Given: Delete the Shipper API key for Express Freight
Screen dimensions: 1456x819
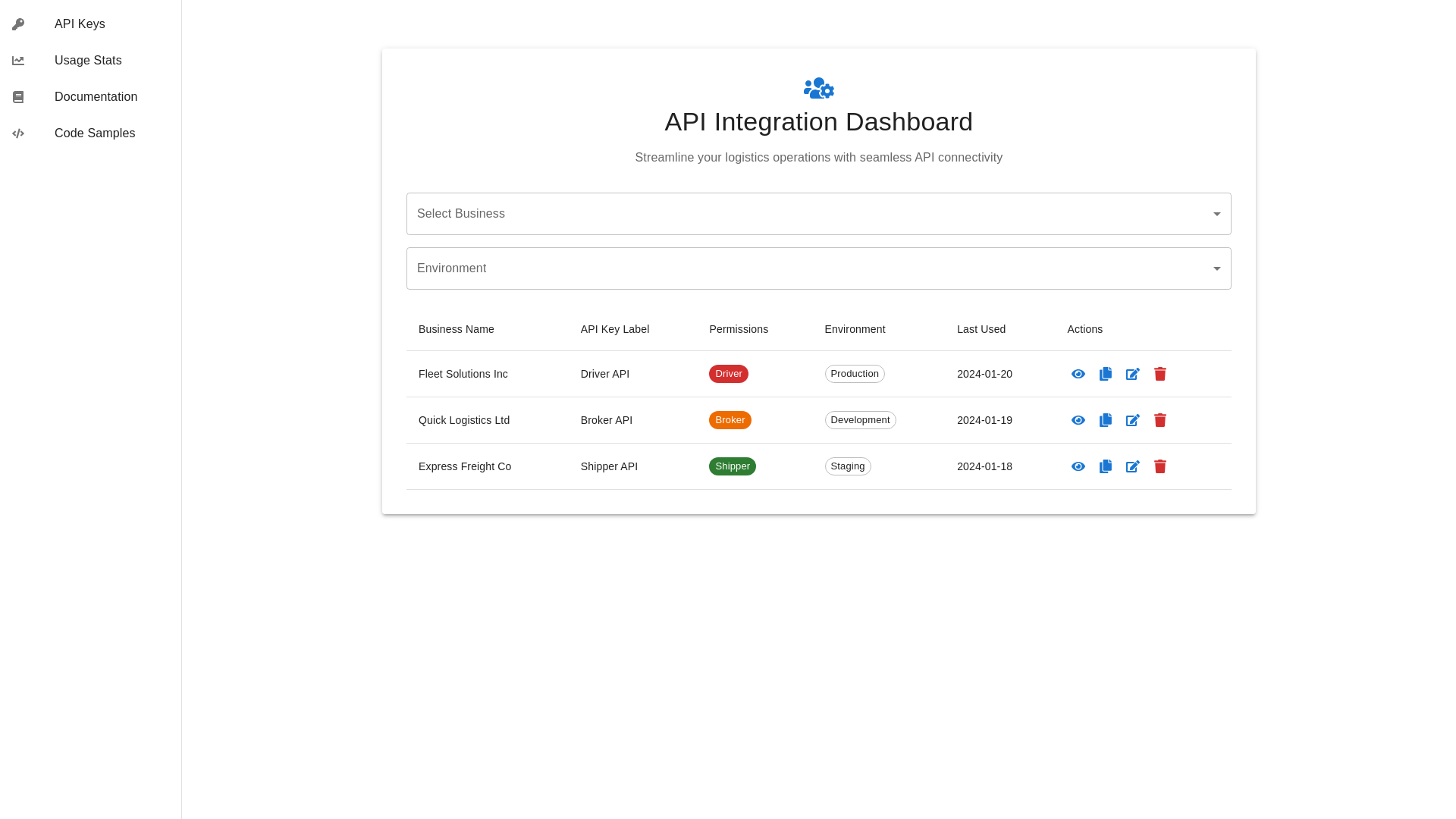Looking at the screenshot, I should click(x=1160, y=466).
